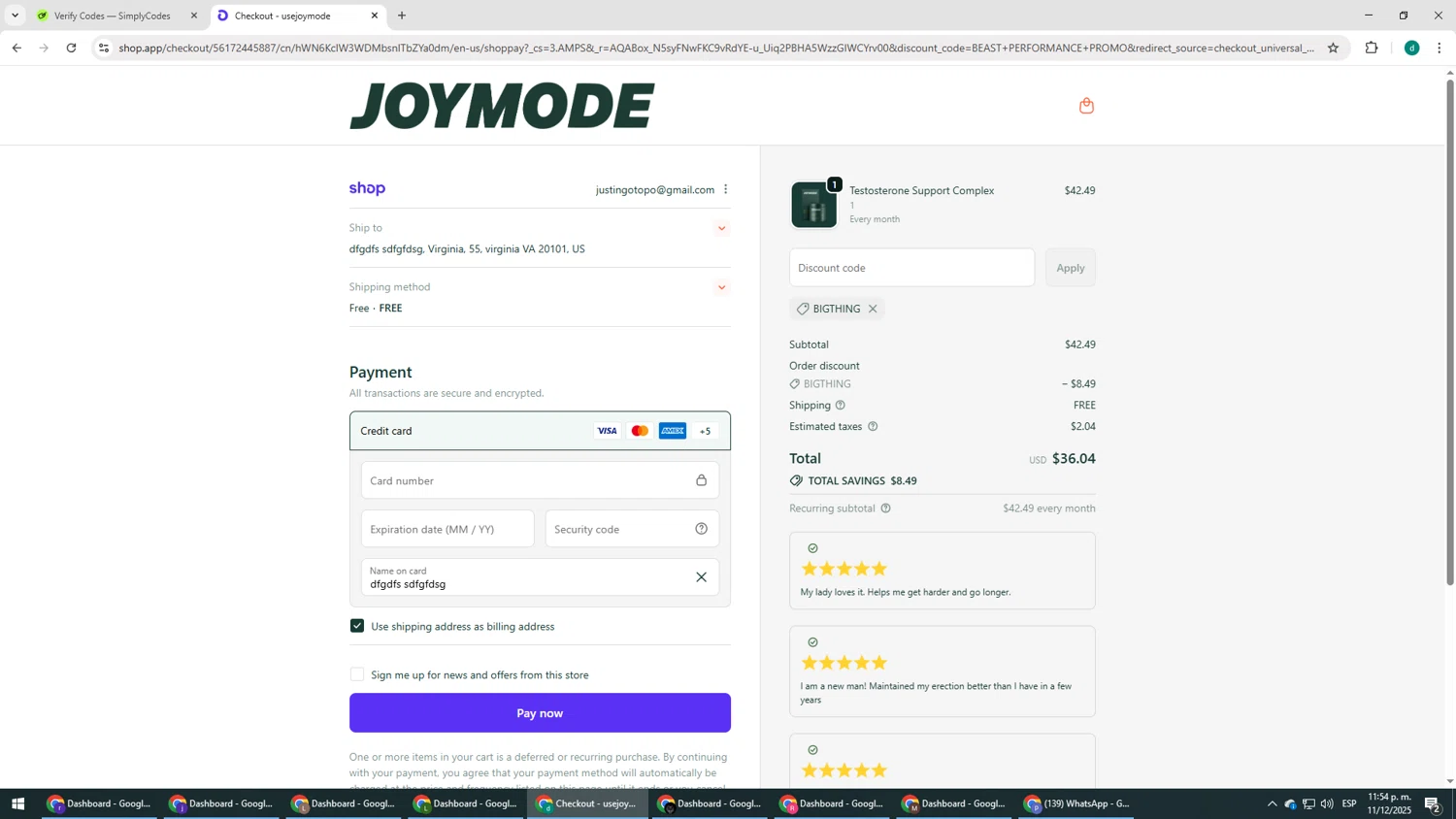Click the taskbar clock showing 11:54 p. m.
Viewport: 1456px width, 819px height.
(1389, 803)
